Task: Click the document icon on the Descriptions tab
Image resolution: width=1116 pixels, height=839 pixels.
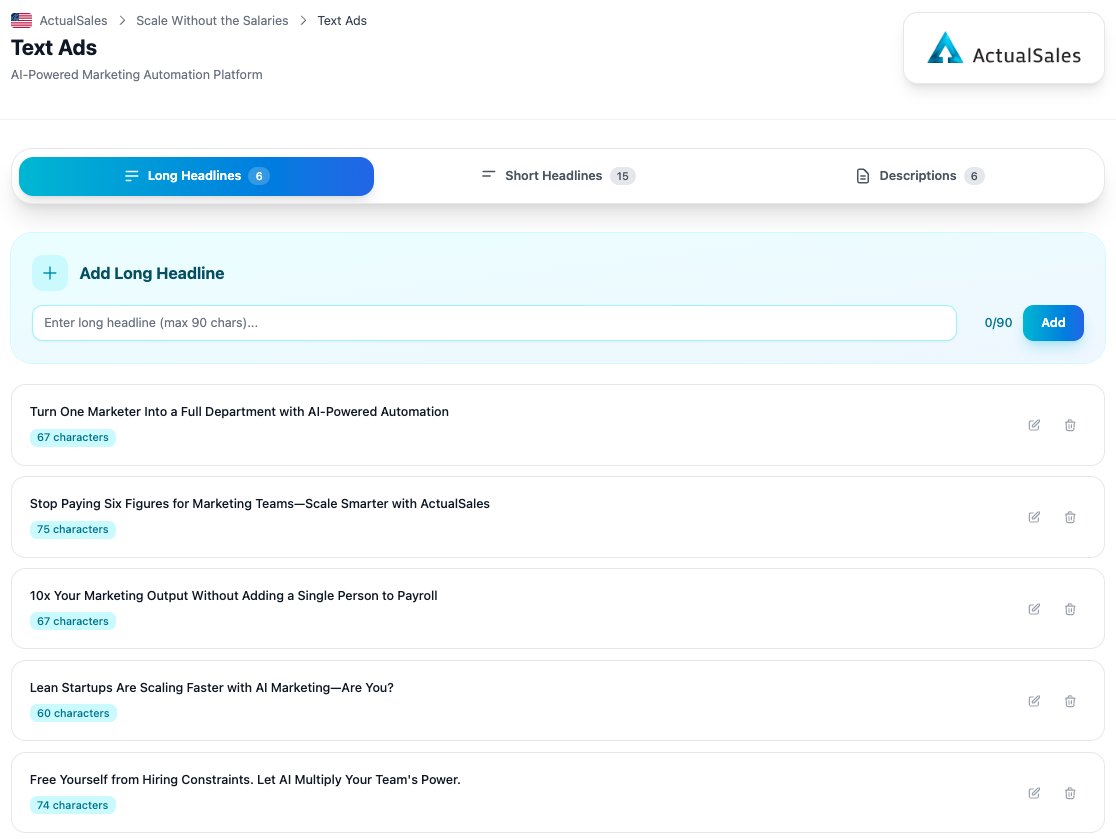Action: tap(862, 175)
